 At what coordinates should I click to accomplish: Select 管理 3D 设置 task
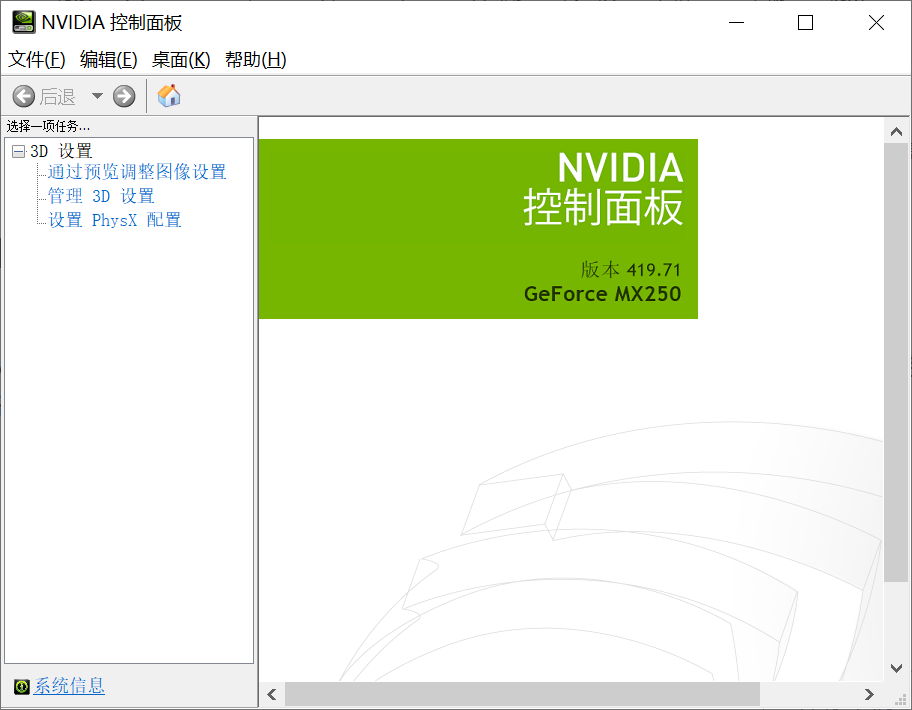[x=101, y=196]
